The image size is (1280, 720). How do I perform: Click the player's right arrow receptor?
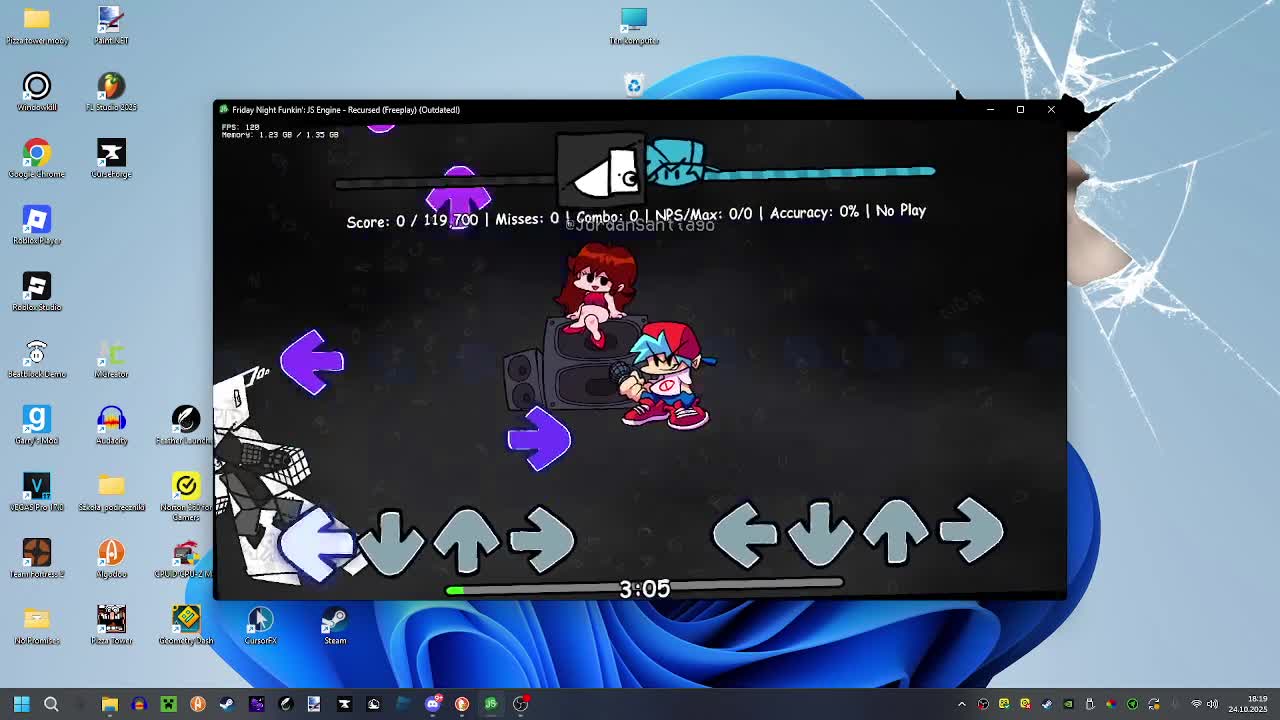point(971,534)
